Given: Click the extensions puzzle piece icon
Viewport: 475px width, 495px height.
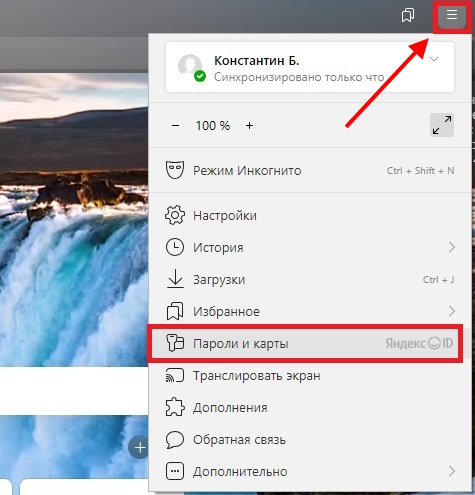Looking at the screenshot, I should click(175, 407).
